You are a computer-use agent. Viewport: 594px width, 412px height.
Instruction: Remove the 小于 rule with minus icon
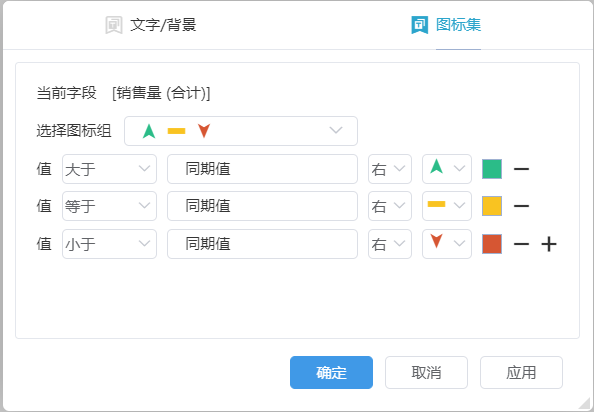[x=521, y=244]
